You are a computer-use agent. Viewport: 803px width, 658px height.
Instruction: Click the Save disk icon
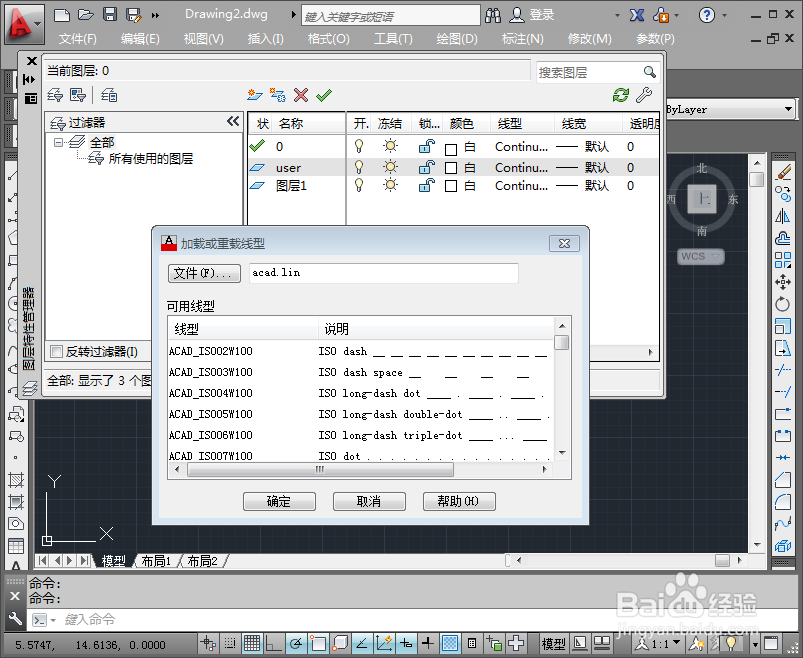[x=110, y=14]
